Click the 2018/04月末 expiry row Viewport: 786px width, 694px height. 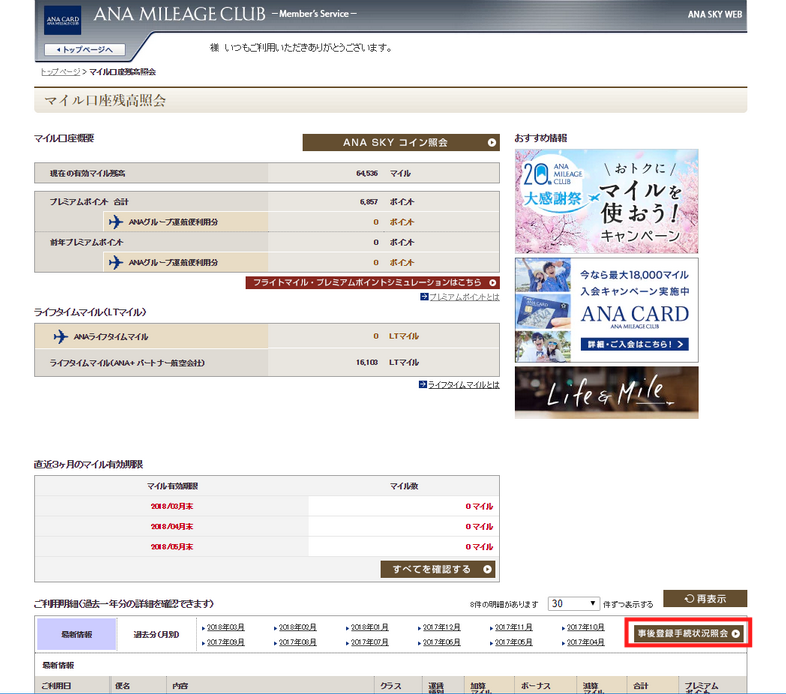(x=267, y=527)
